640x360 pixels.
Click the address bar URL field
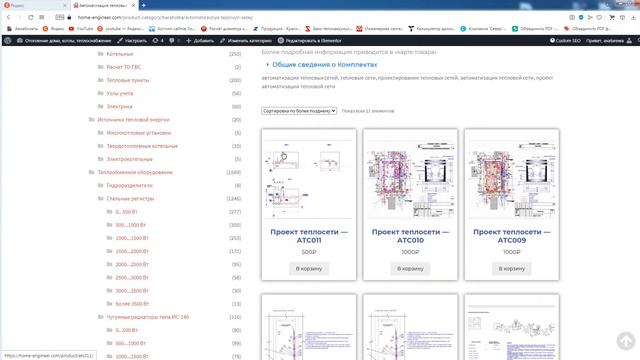point(165,18)
